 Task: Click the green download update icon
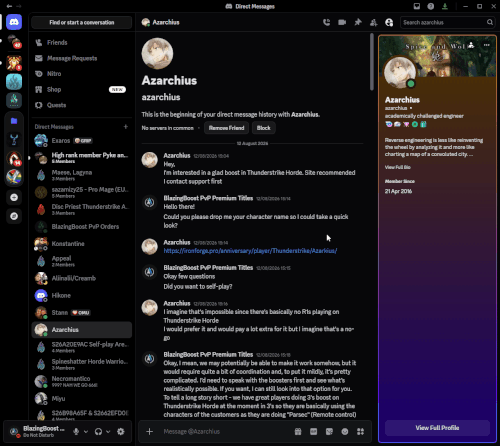pos(445,6)
